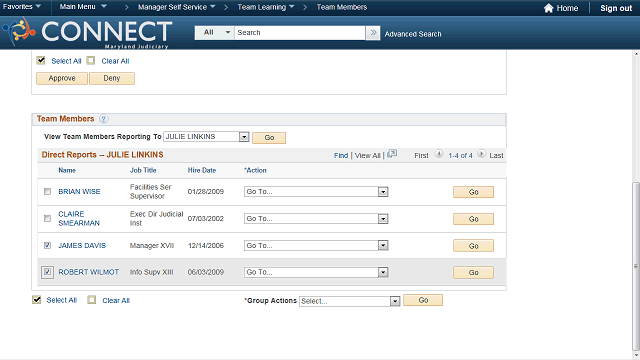
Task: Open Team Learning breadcrumb menu
Action: [x=266, y=7]
